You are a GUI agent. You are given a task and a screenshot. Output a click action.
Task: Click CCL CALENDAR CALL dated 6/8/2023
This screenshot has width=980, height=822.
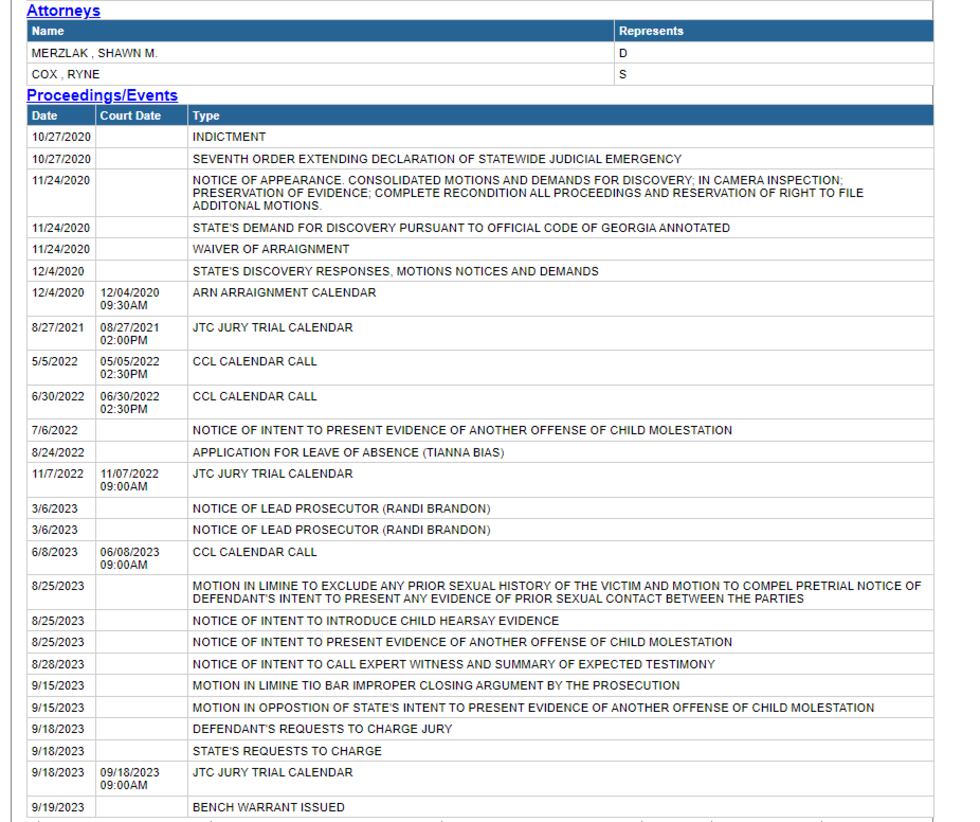(254, 552)
